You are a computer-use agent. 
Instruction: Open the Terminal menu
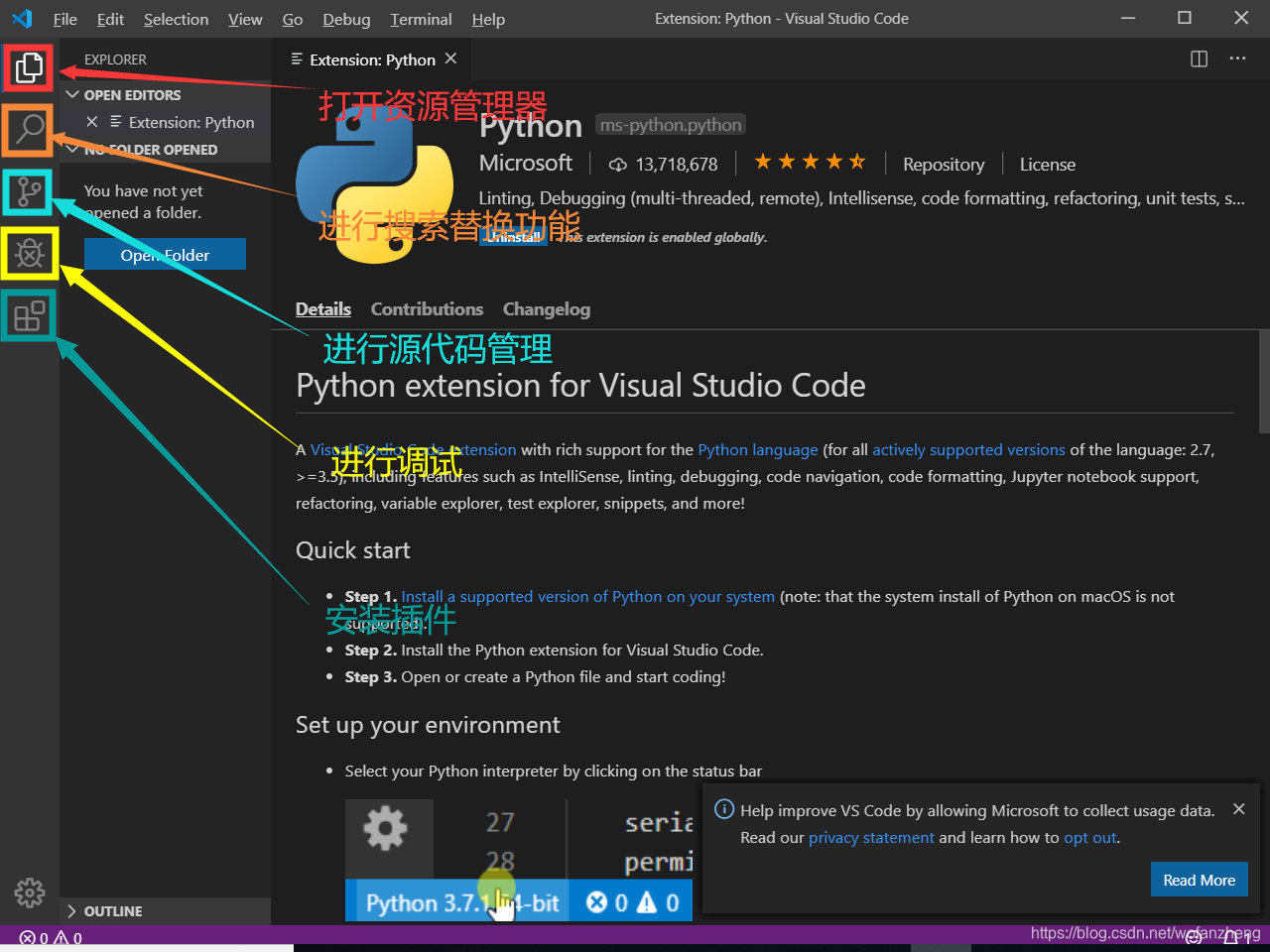coord(421,19)
